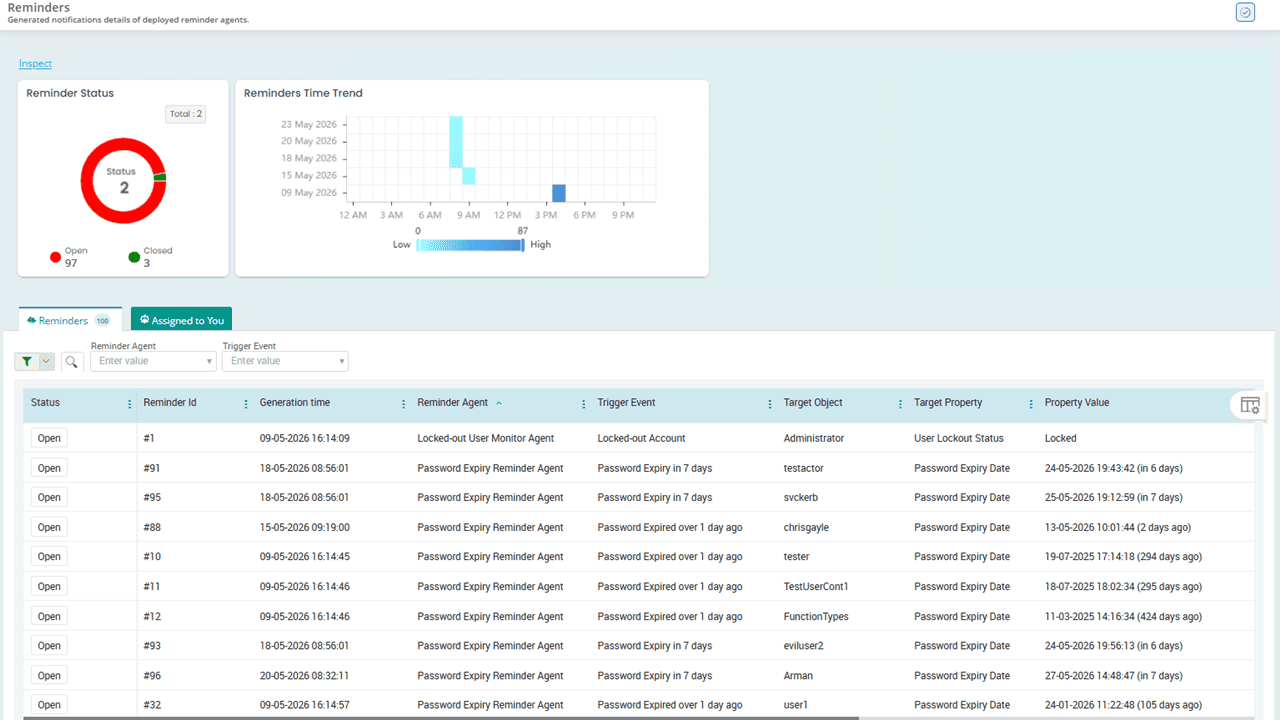This screenshot has width=1280, height=720.
Task: Click the Open button for reminder #88
Action: point(49,527)
